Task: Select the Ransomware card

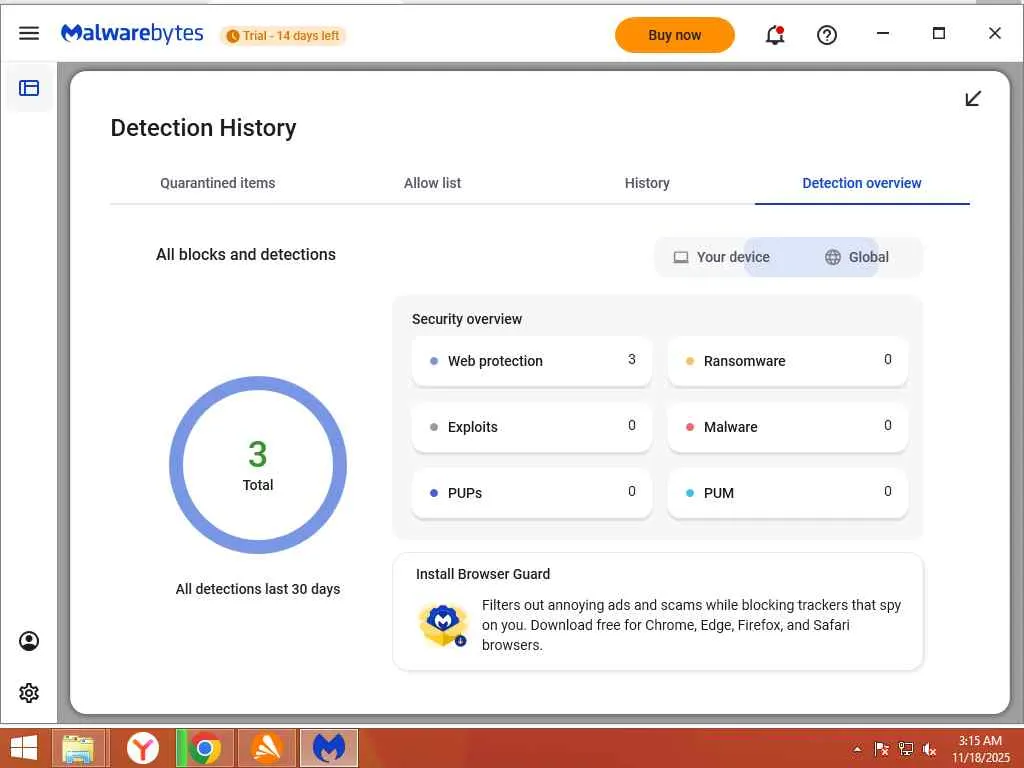Action: click(788, 361)
